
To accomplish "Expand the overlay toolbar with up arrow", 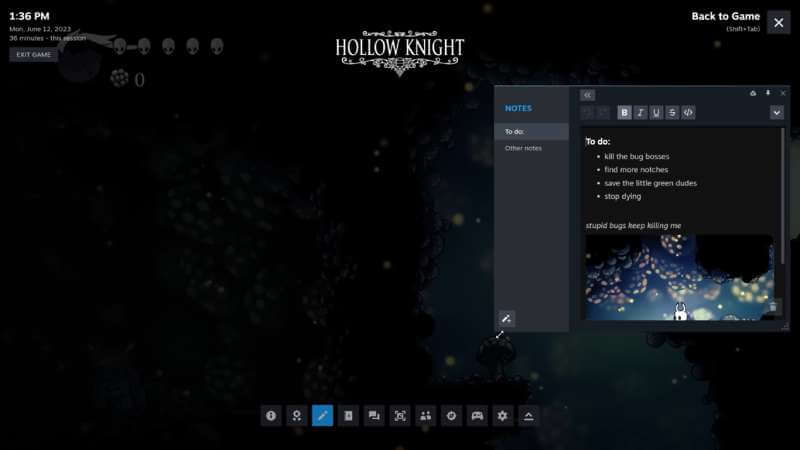I will coord(529,416).
